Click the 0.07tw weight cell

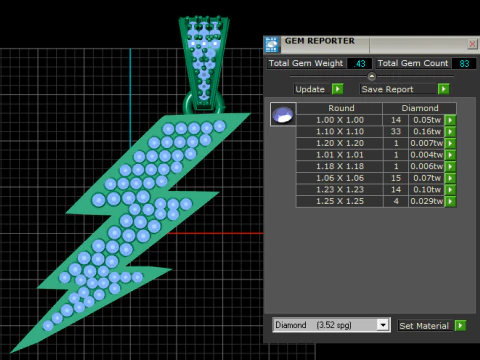point(427,178)
